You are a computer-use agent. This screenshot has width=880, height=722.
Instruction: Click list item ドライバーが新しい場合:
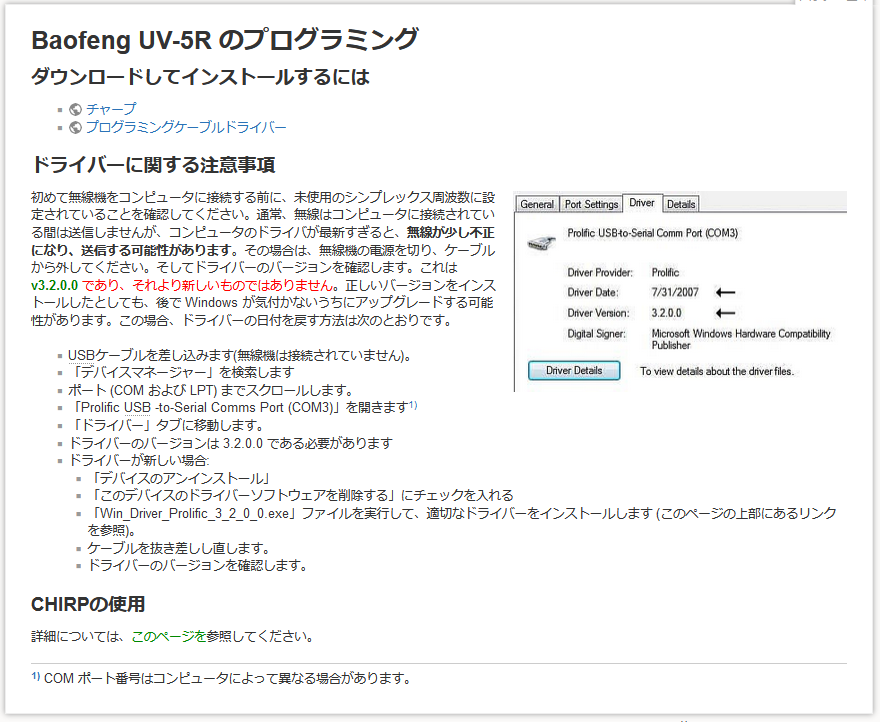(139, 460)
